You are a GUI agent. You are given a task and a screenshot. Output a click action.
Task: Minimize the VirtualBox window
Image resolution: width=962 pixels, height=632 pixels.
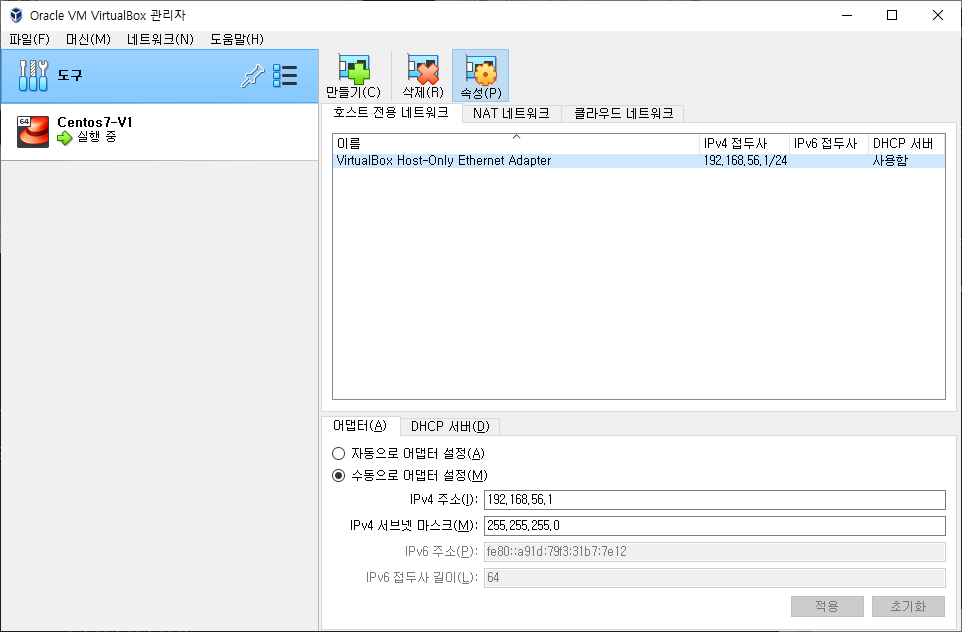click(x=847, y=15)
